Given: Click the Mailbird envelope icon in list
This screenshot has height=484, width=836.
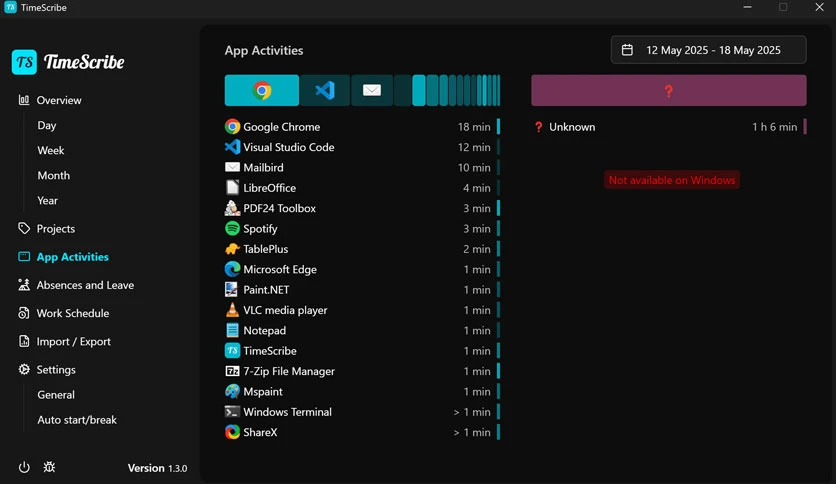Looking at the screenshot, I should point(232,167).
